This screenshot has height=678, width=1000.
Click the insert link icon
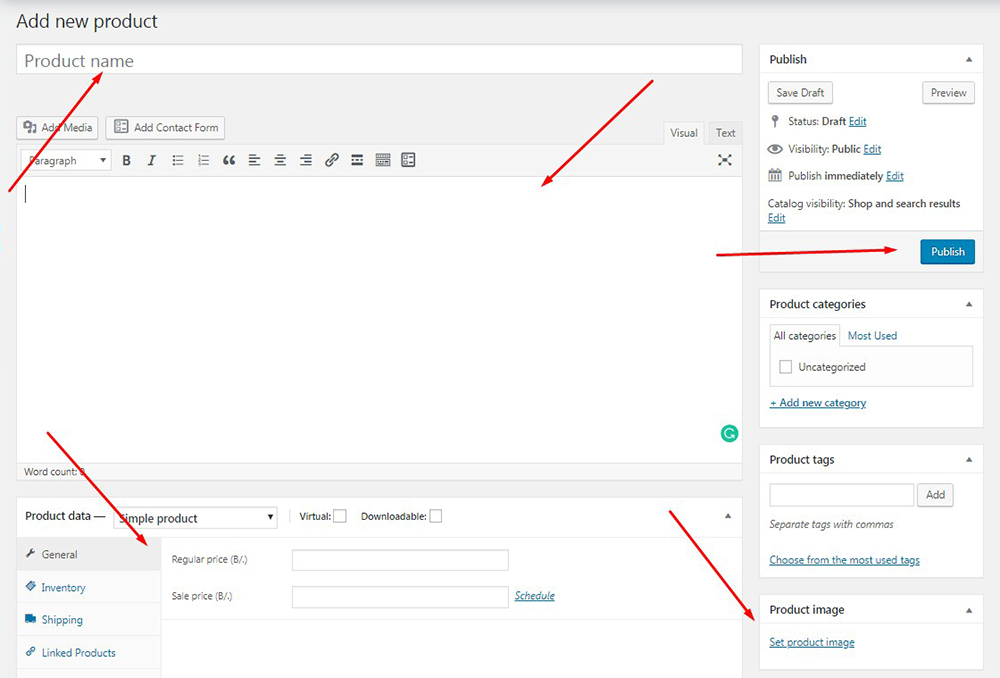coord(332,160)
